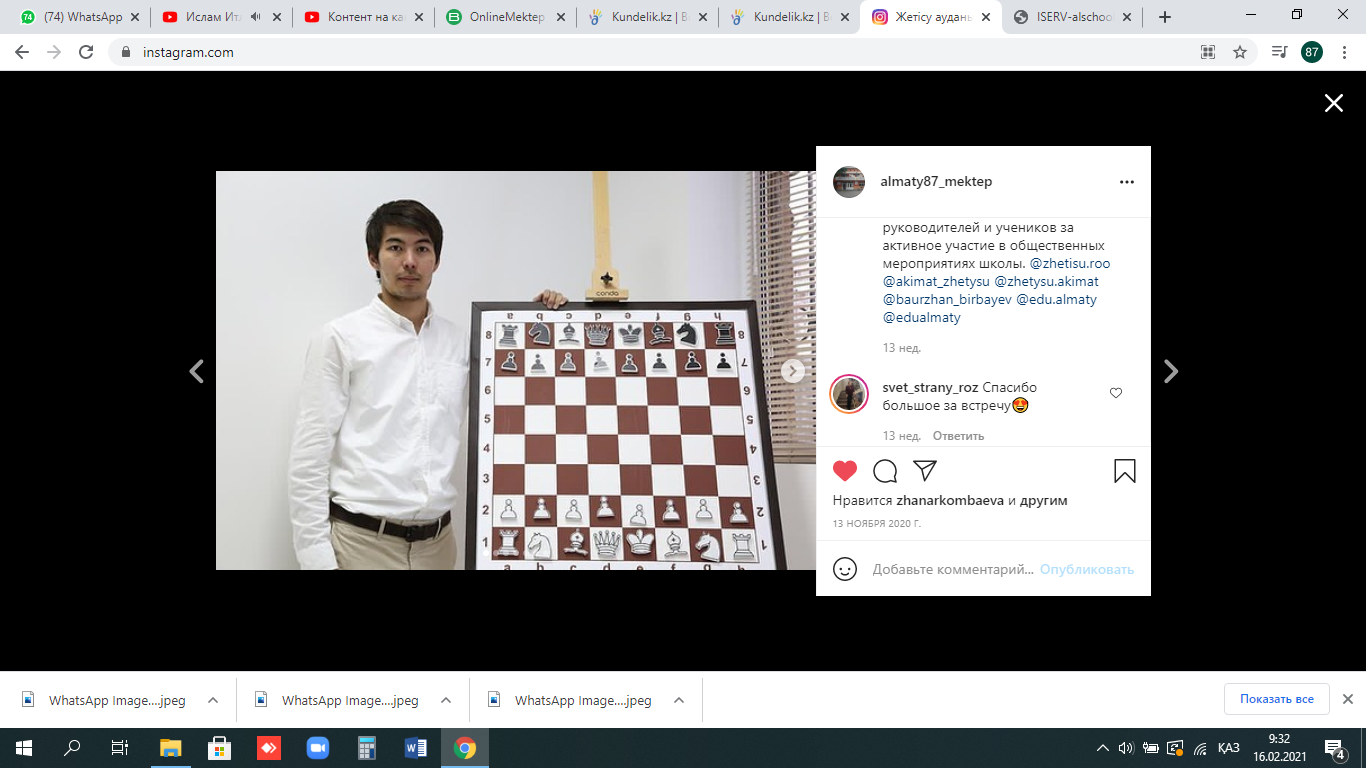
Task: Mute the Ислам YouTube tab audio icon
Action: [x=256, y=17]
